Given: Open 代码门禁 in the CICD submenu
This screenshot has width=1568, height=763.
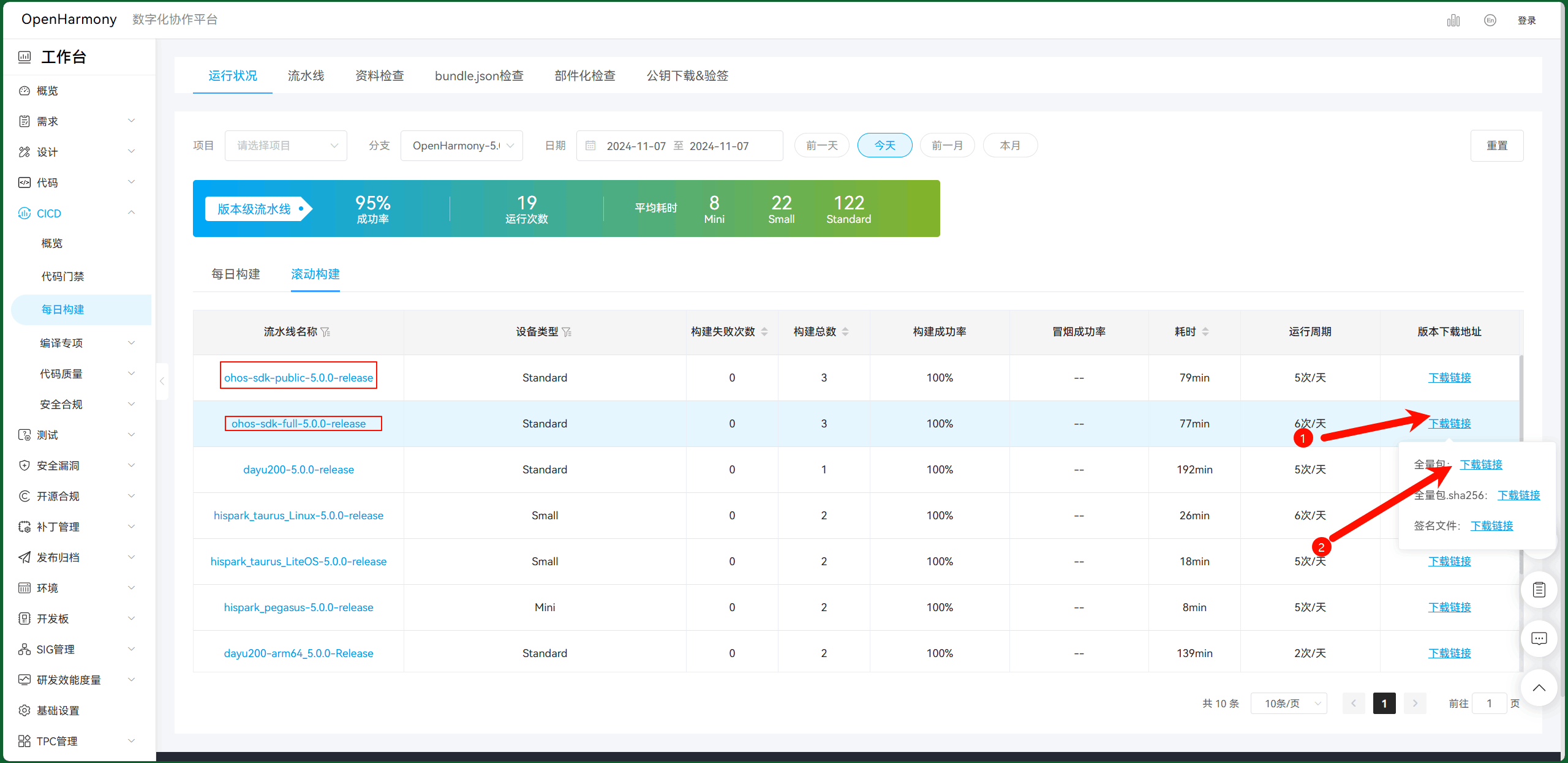Looking at the screenshot, I should [x=62, y=277].
